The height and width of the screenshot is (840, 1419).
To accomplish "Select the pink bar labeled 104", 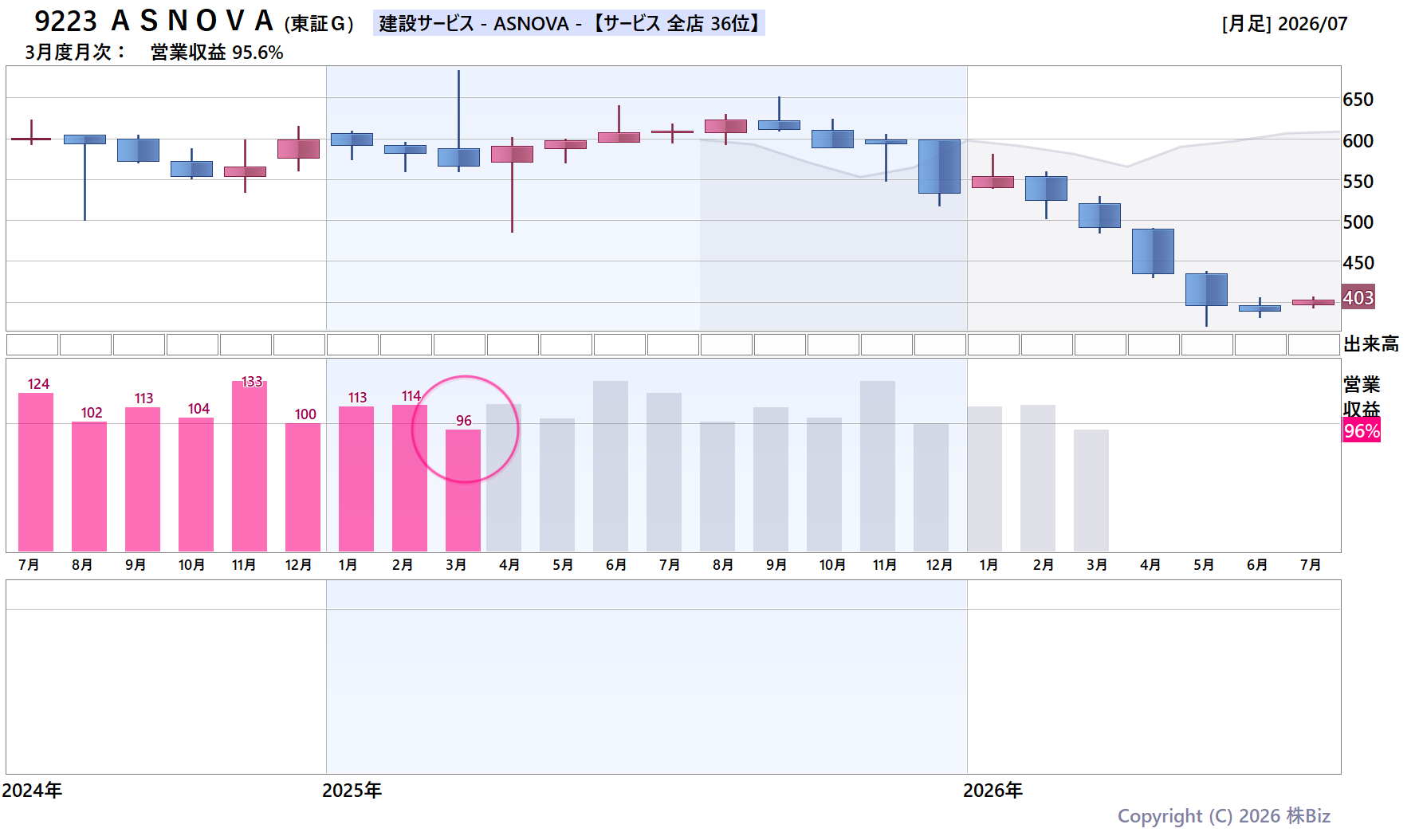I will 196,485.
